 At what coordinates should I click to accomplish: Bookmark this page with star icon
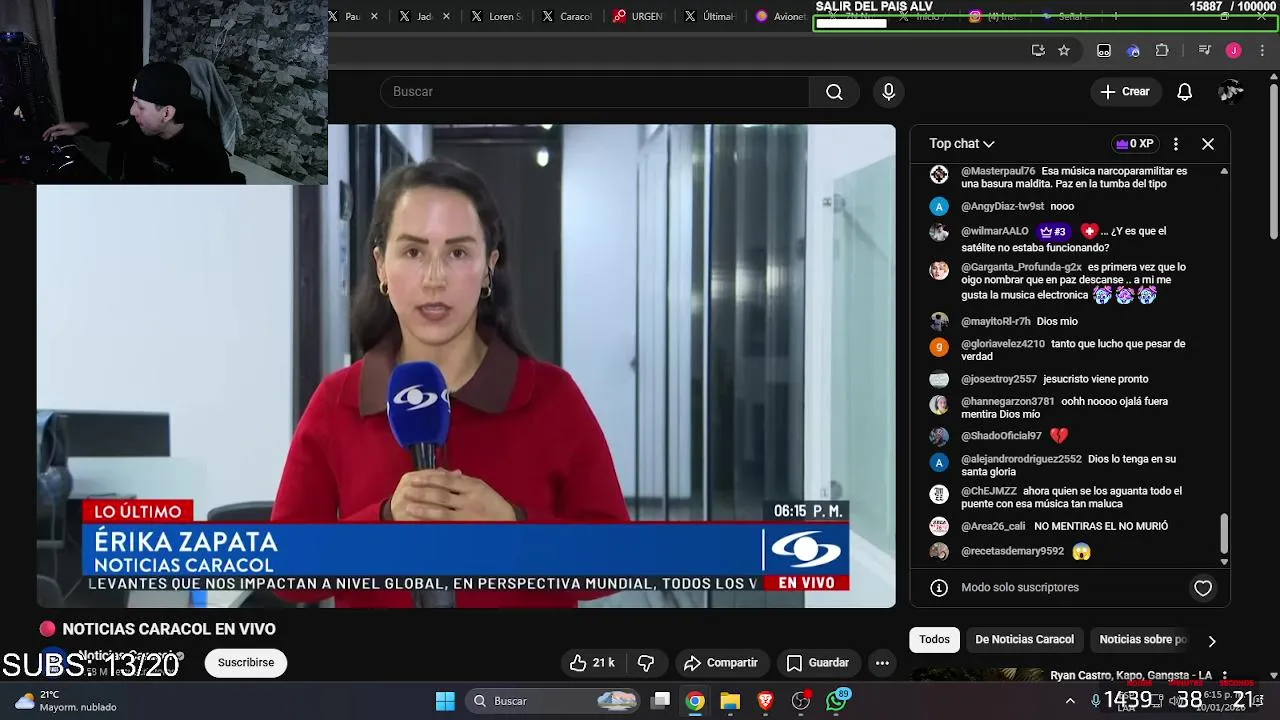(1064, 50)
